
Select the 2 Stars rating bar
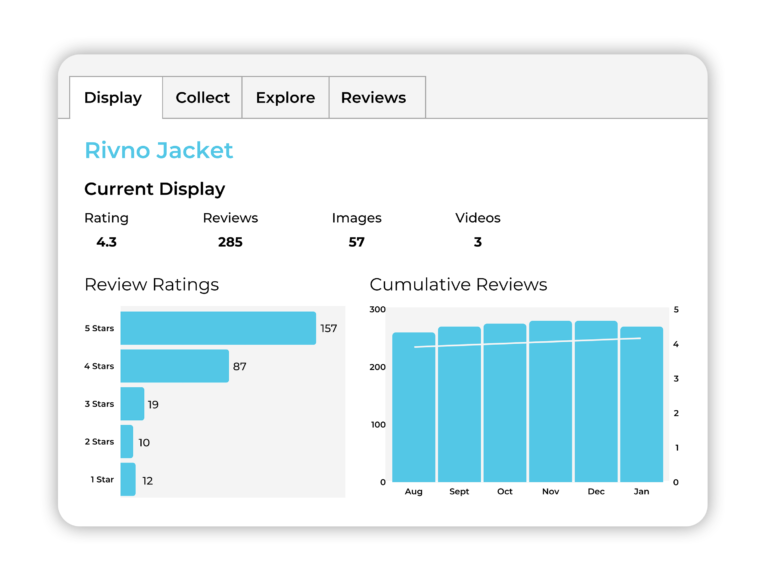pyautogui.click(x=127, y=442)
